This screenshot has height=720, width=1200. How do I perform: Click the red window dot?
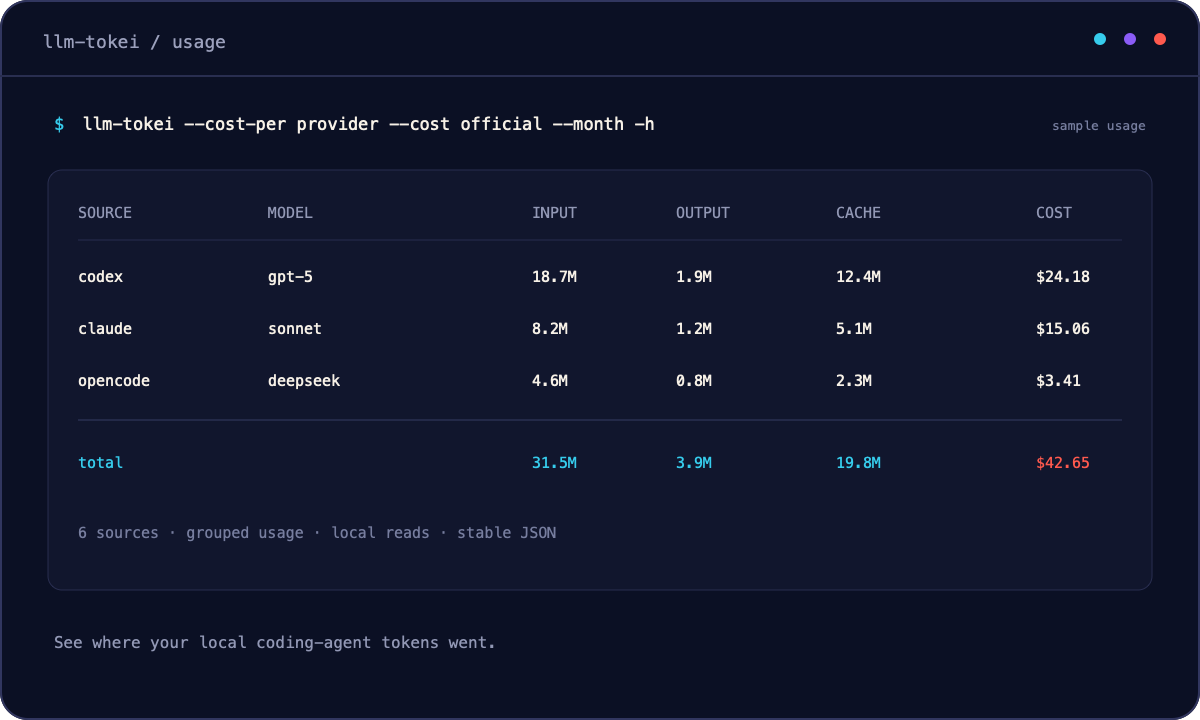click(1160, 39)
